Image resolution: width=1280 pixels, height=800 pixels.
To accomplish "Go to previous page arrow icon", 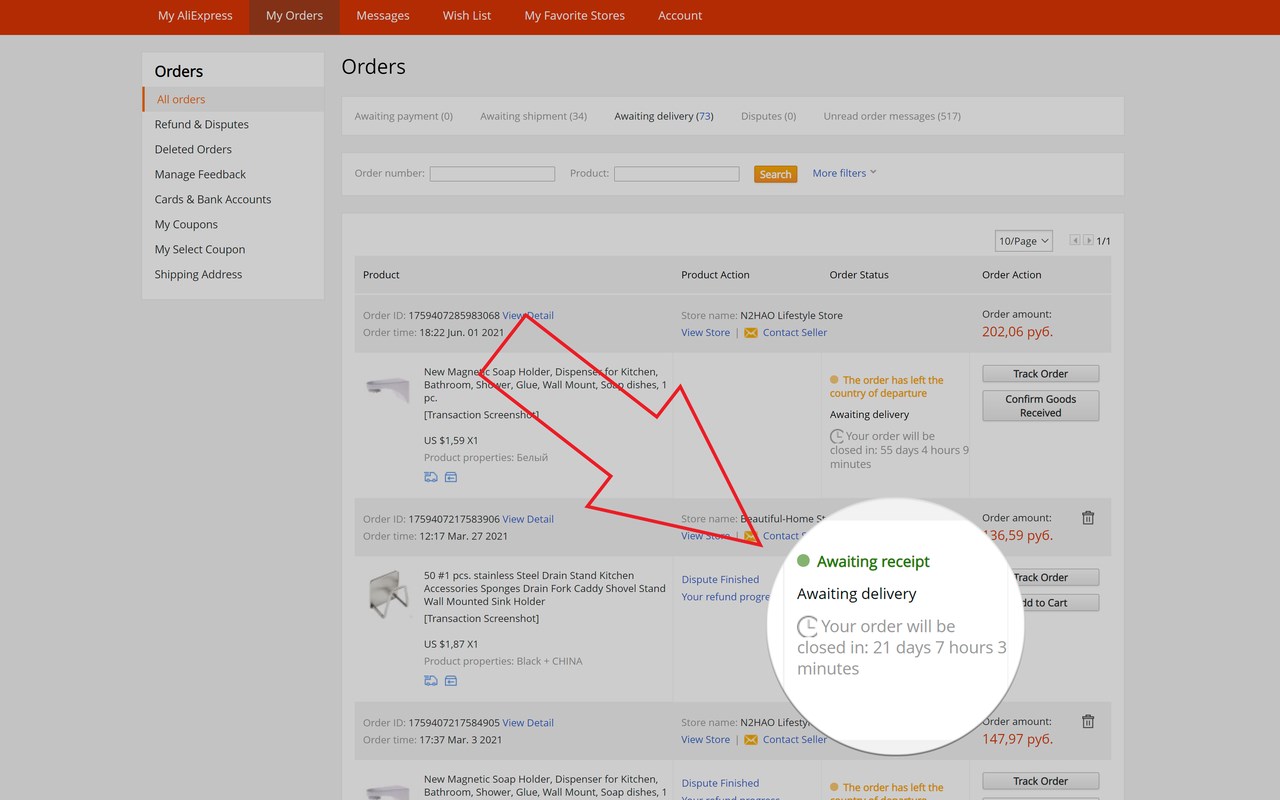I will coord(1075,240).
